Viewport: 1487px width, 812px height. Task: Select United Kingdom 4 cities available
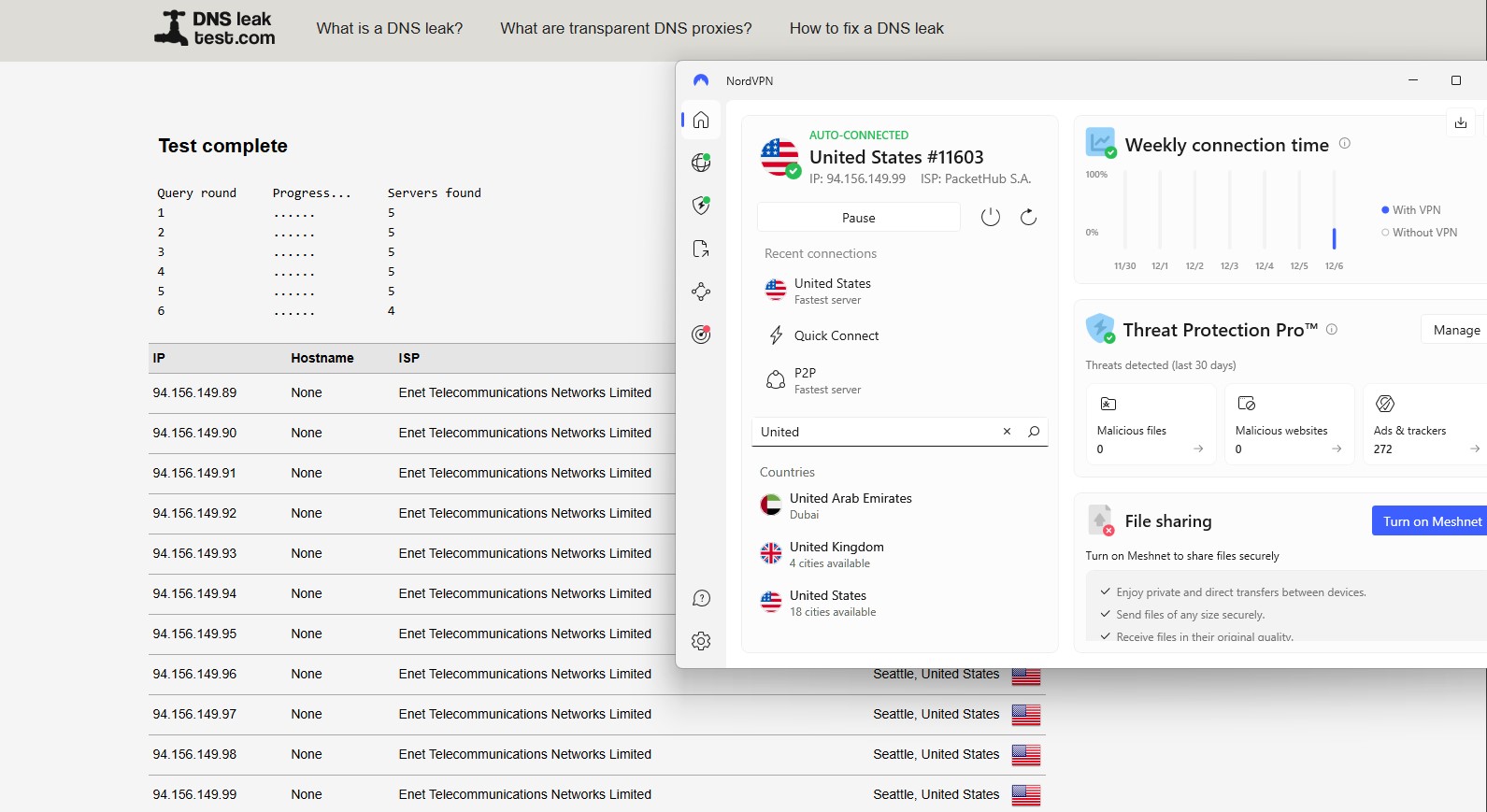[x=901, y=554]
